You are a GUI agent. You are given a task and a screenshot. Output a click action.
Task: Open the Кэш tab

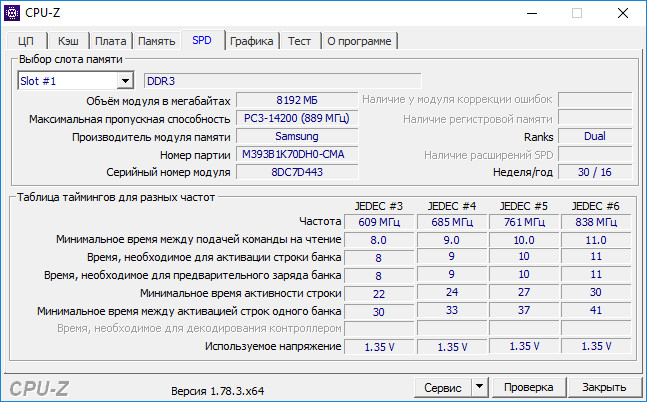(x=68, y=41)
